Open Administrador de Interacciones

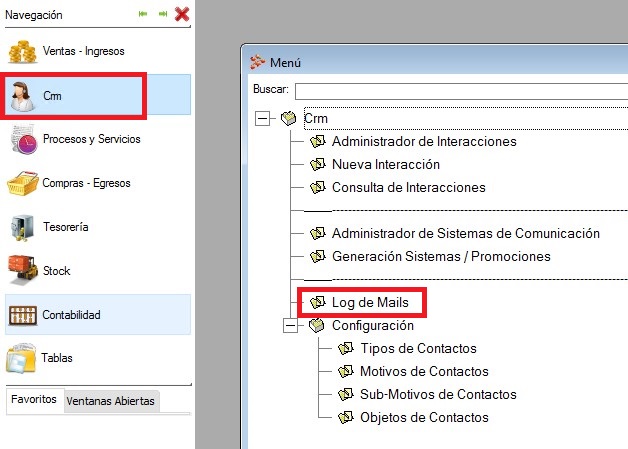tap(423, 141)
